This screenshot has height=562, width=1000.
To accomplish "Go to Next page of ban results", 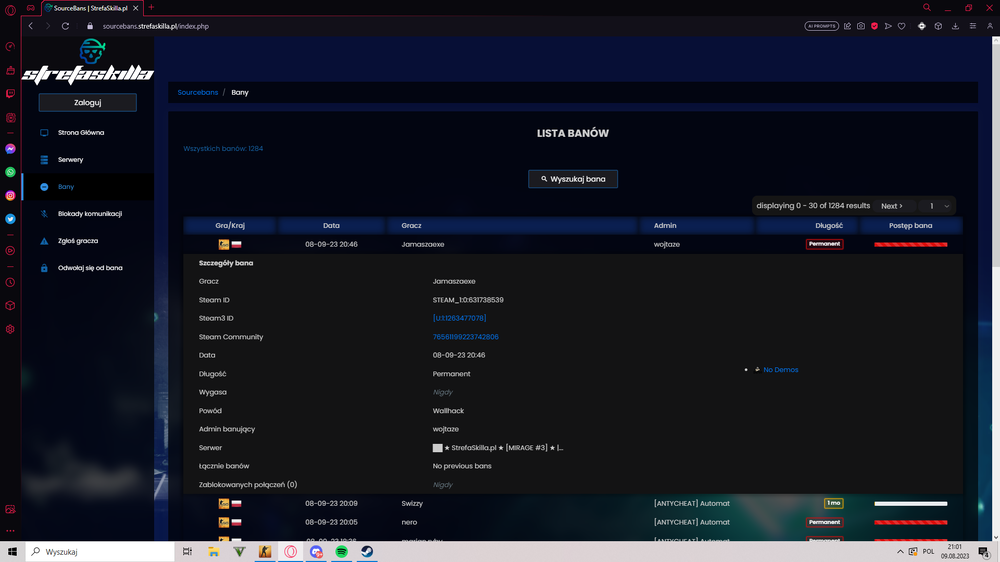I will (892, 206).
